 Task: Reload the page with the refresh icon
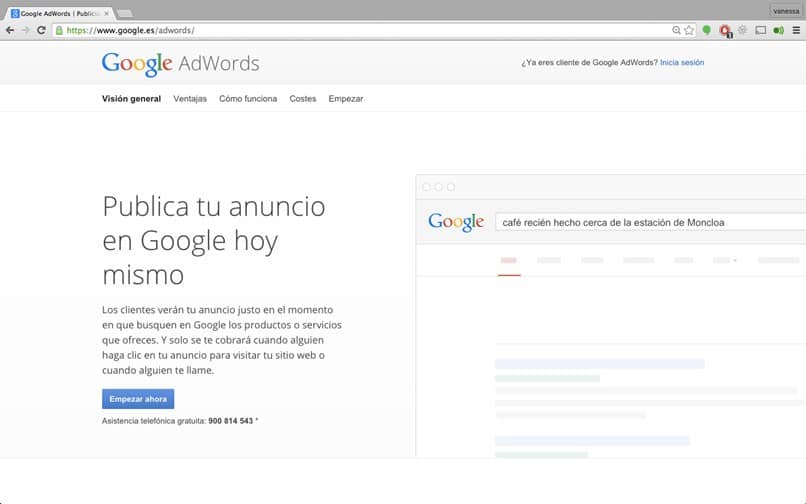coord(42,30)
